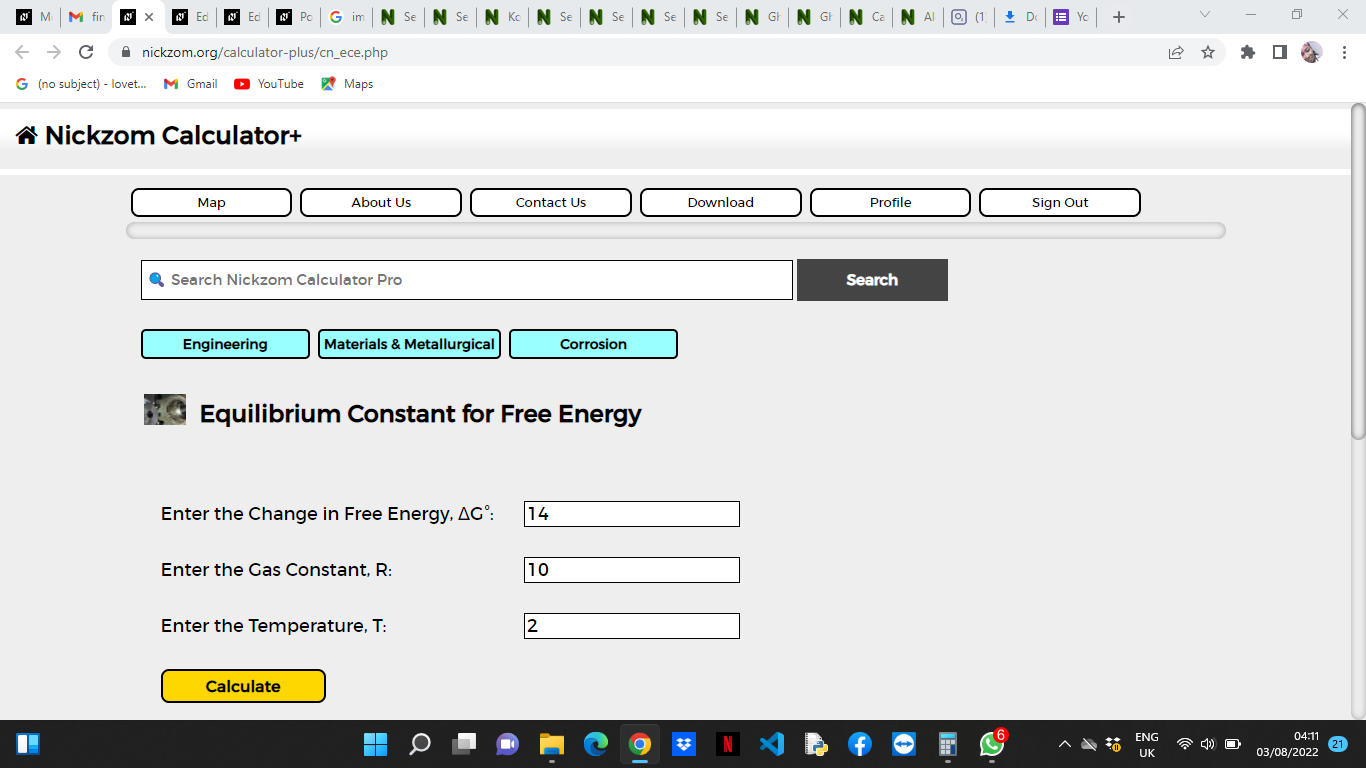Share this page using the share icon
The width and height of the screenshot is (1366, 768).
point(1176,52)
